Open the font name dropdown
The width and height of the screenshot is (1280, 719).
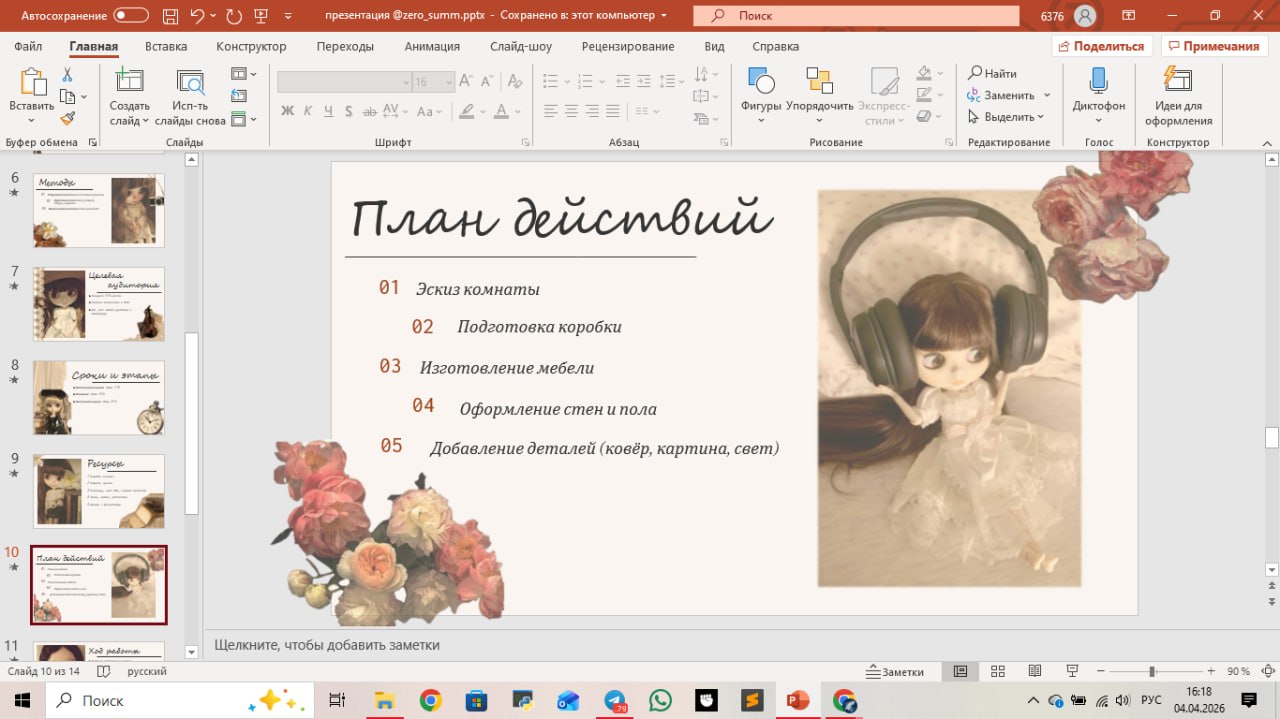tap(405, 82)
